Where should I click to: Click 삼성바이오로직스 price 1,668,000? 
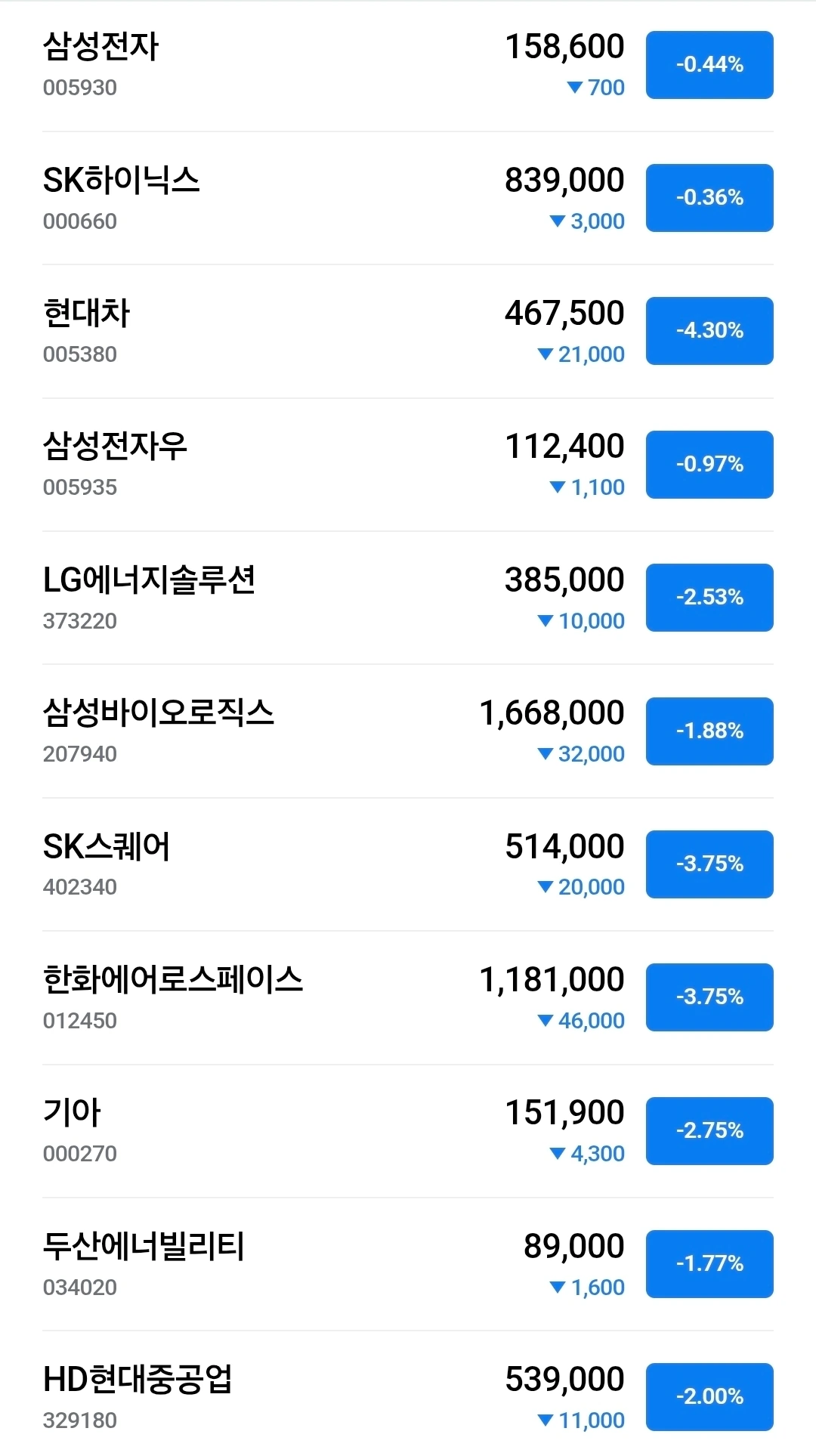click(x=552, y=713)
